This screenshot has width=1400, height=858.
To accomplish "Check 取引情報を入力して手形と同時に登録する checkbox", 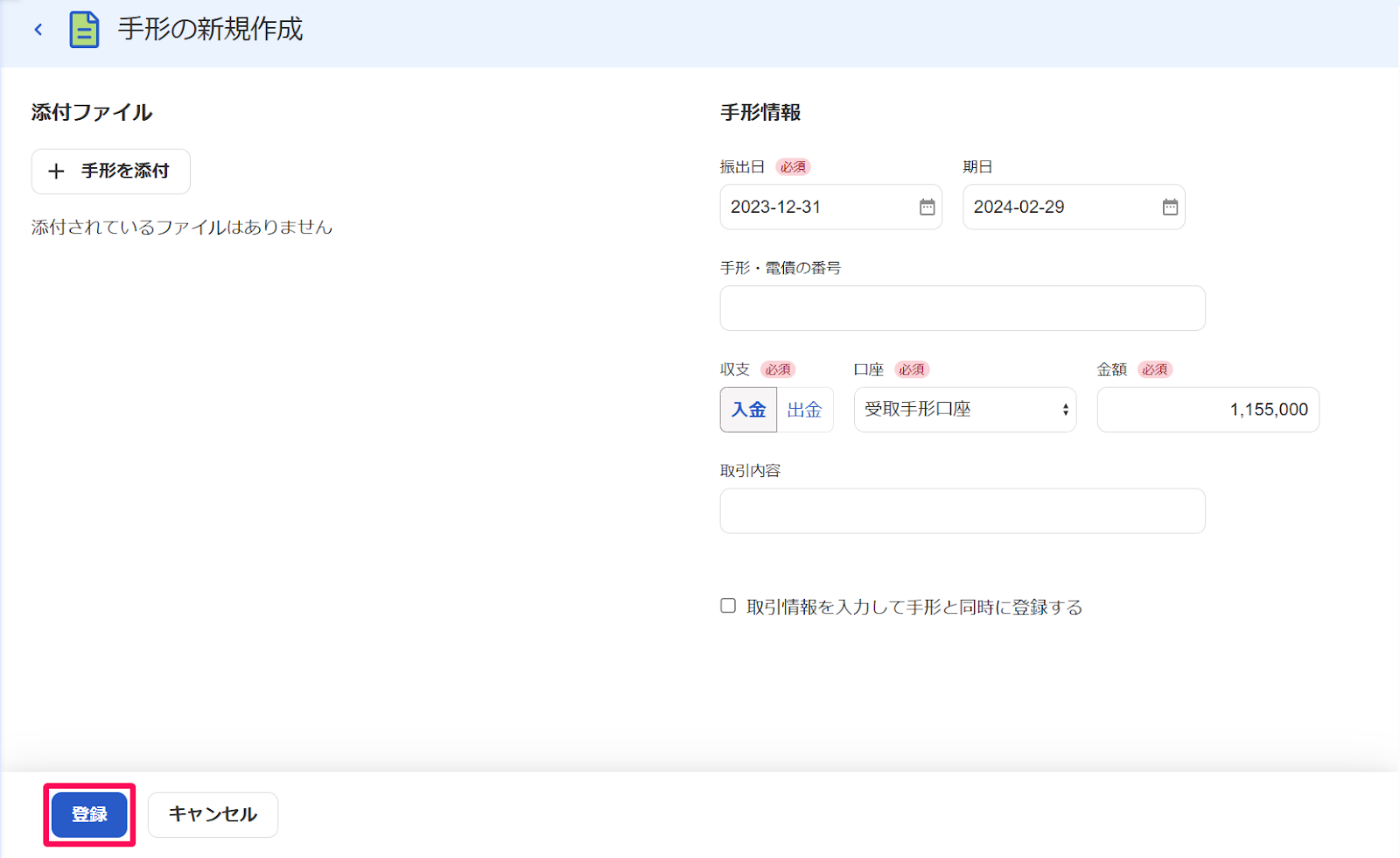I will click(x=728, y=606).
